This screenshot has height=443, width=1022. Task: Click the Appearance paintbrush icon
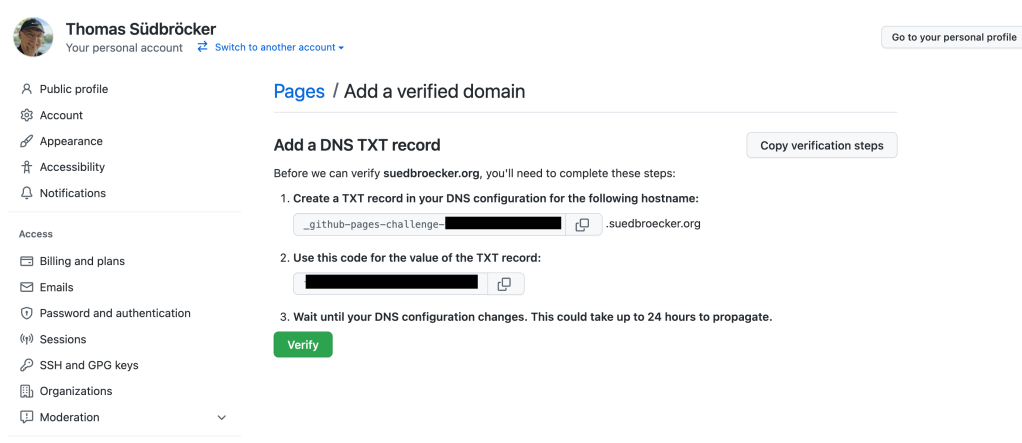click(27, 141)
